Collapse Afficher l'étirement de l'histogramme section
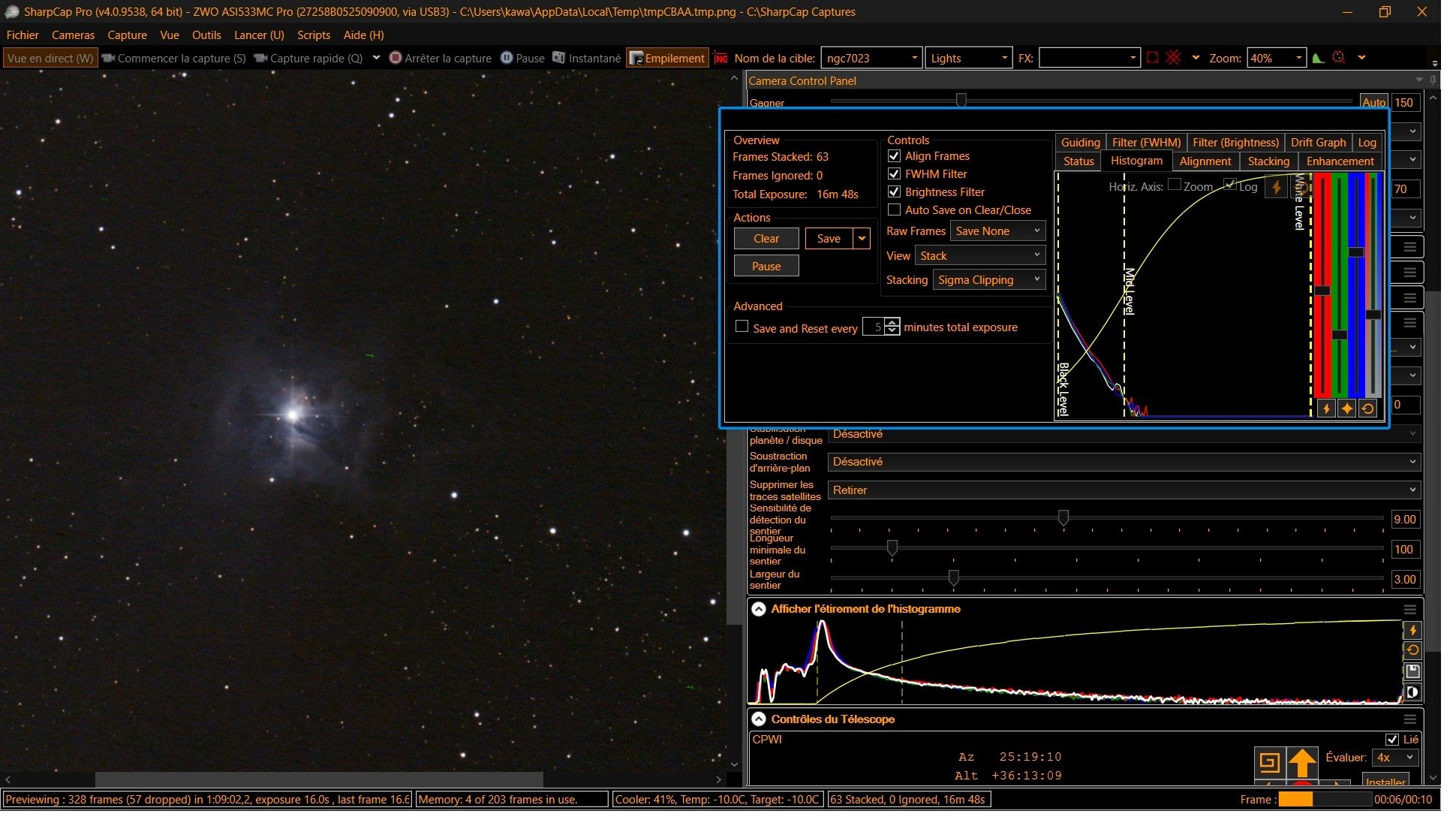This screenshot has width=1456, height=832. 759,609
